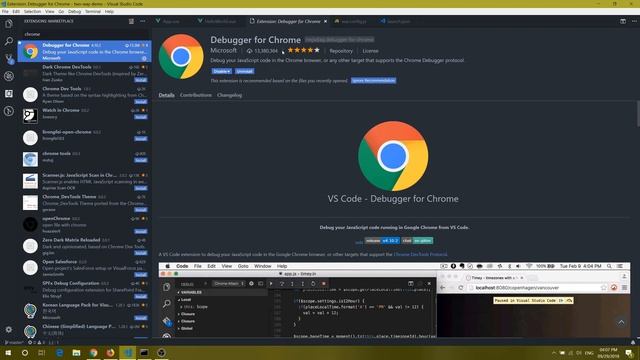Open the Terminal menu
This screenshot has height=360, width=640.
pos(93,11)
